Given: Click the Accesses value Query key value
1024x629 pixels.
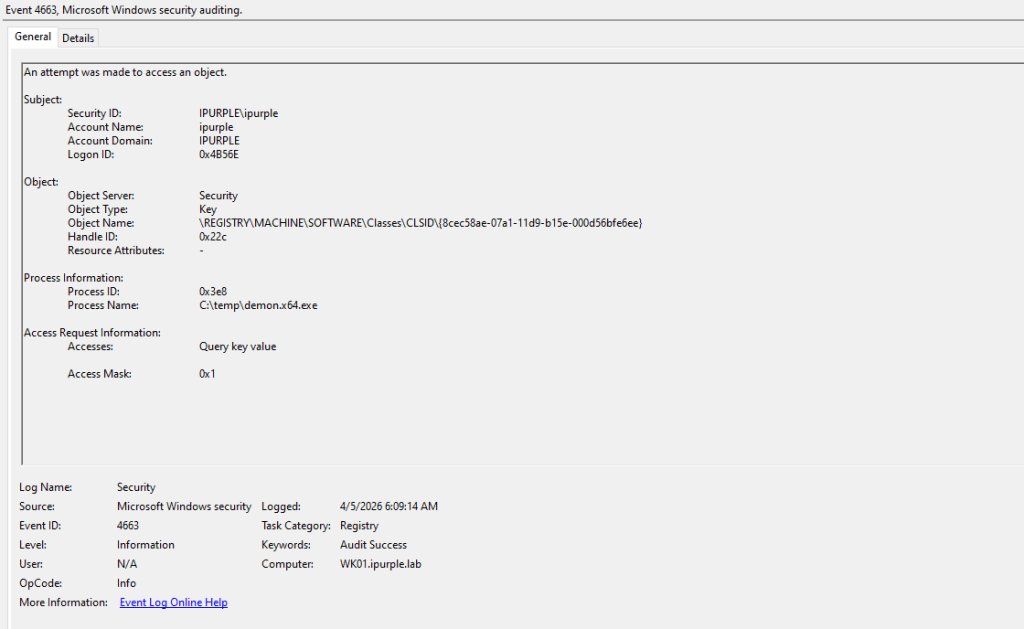Looking at the screenshot, I should [238, 346].
